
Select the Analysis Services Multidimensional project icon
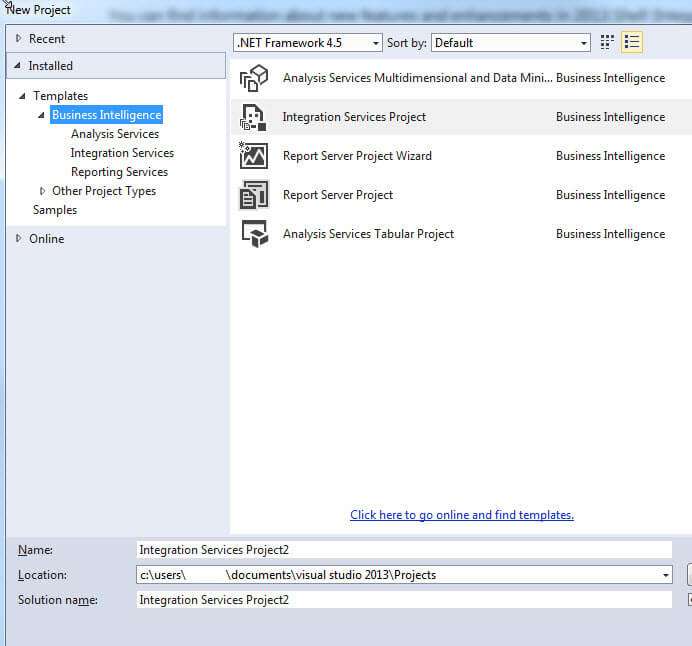tap(254, 78)
